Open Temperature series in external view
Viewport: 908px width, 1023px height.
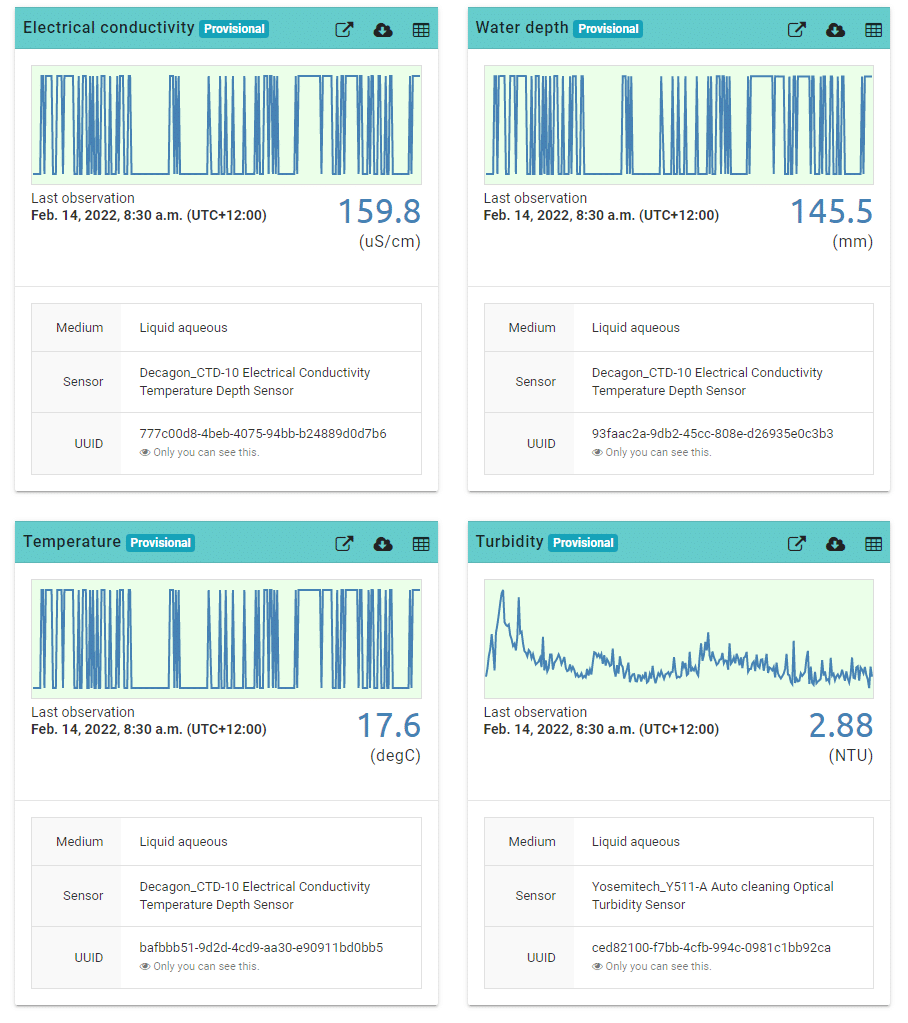(344, 544)
